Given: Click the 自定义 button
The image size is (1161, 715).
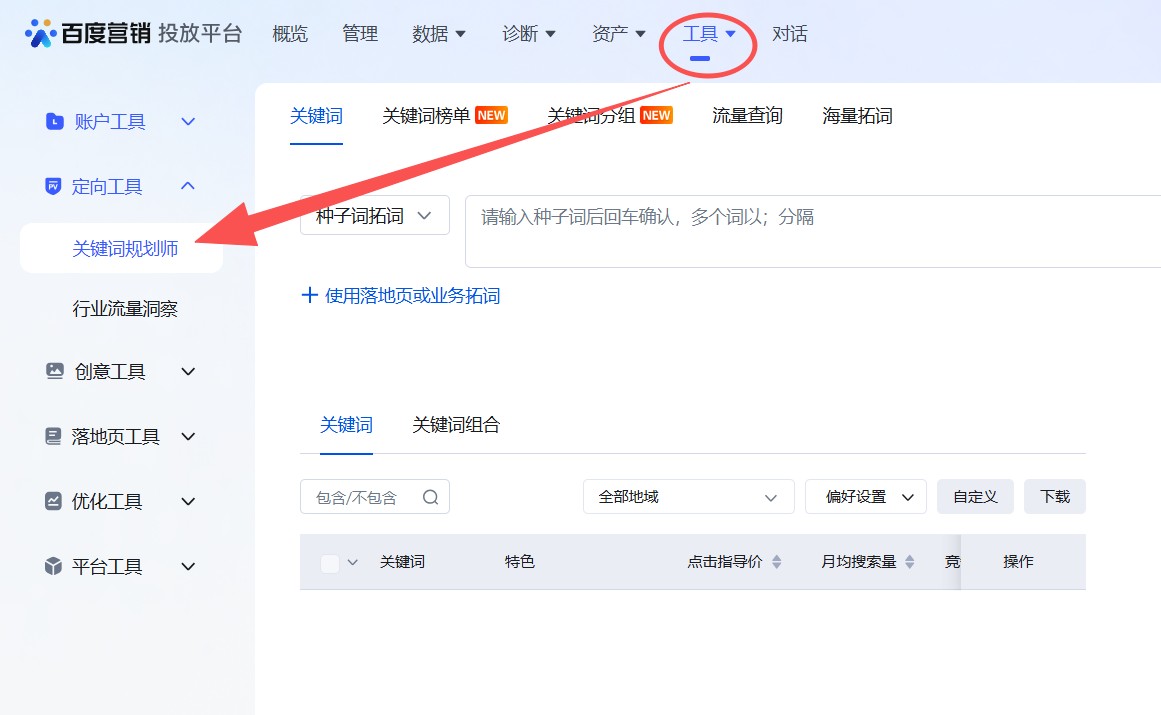Looking at the screenshot, I should pos(975,496).
